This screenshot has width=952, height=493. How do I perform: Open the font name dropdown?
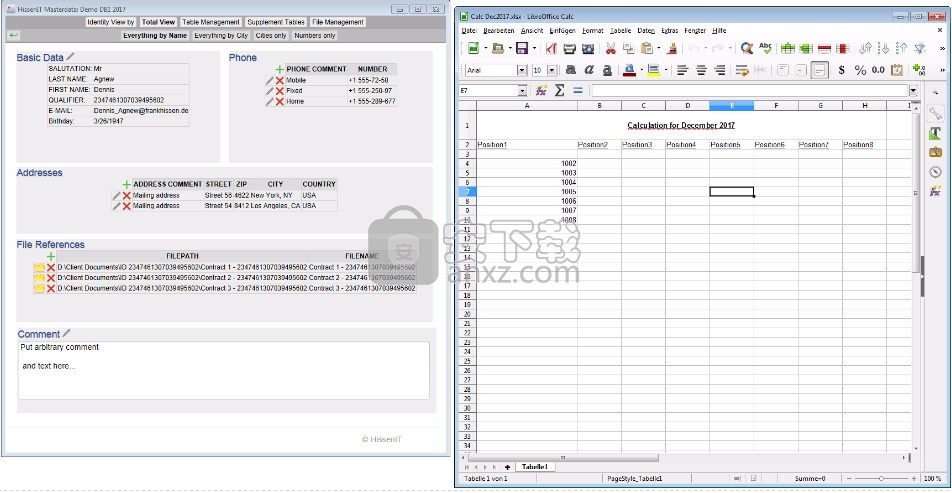(x=522, y=70)
